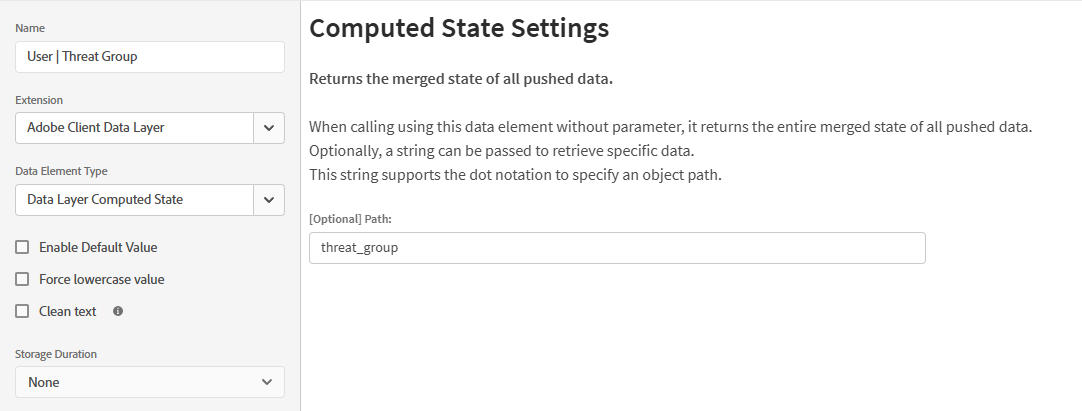Click the chevron arrow in Storage Duration select
1082x411 pixels.
267,382
